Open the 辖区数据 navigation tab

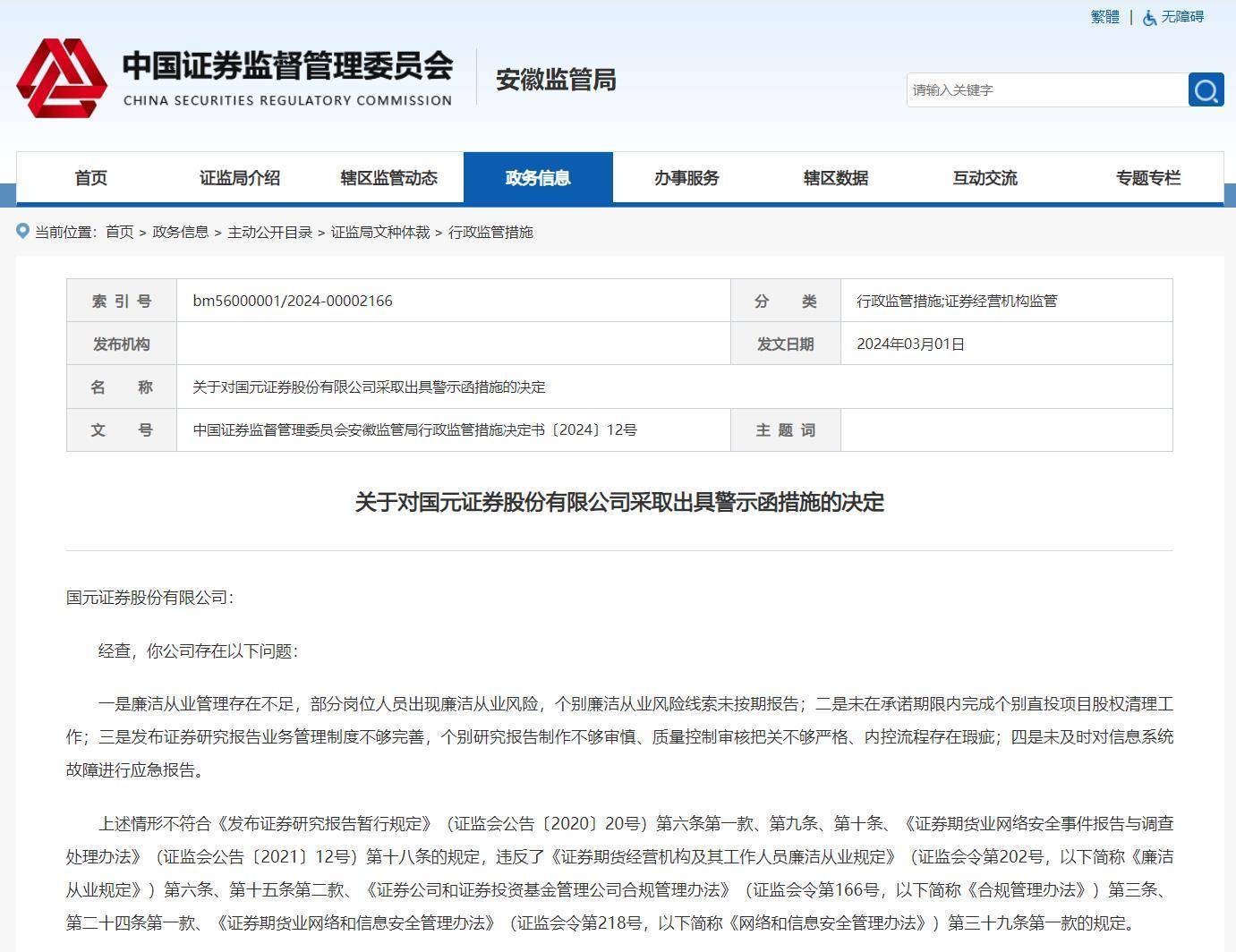(836, 178)
